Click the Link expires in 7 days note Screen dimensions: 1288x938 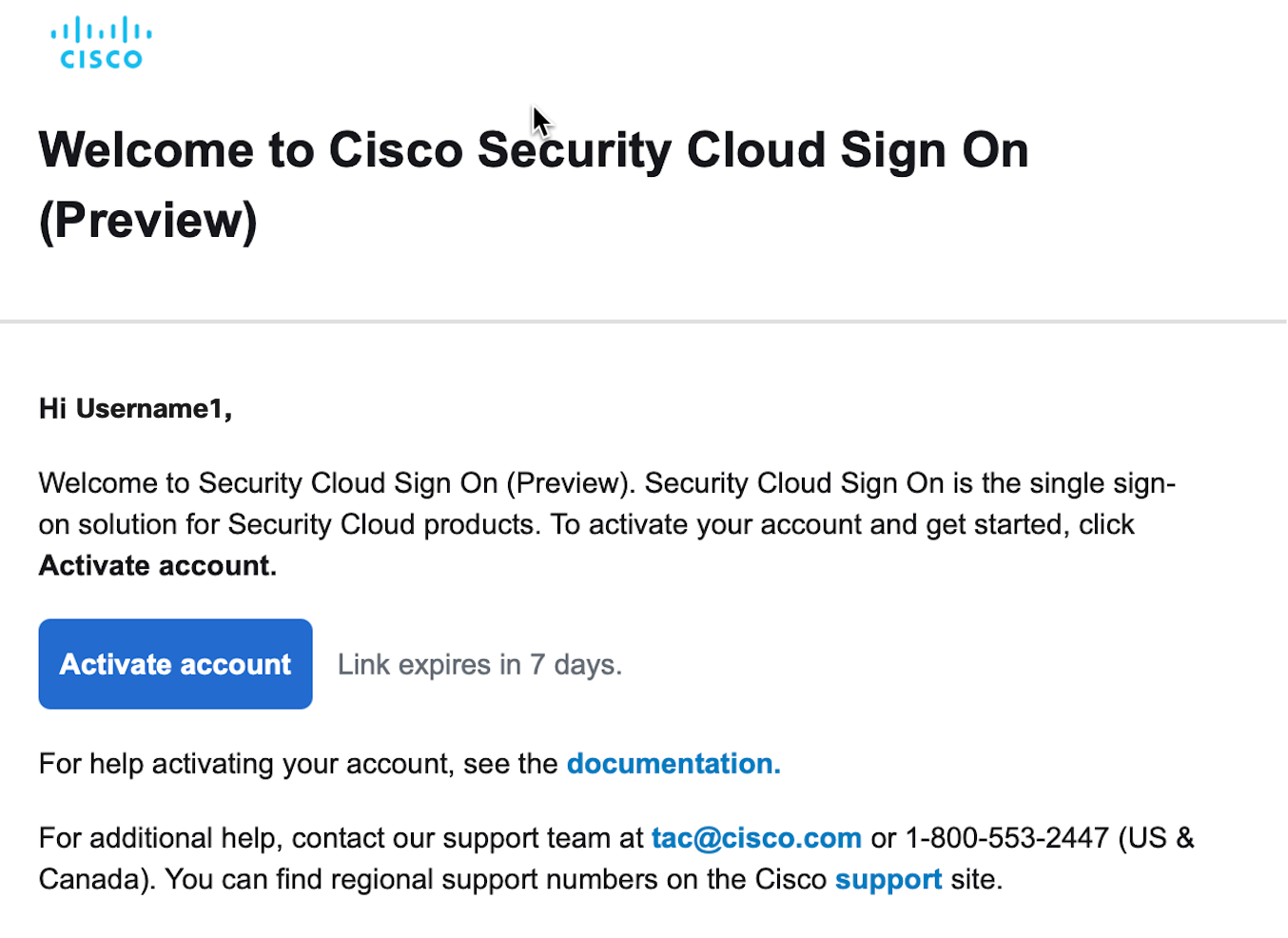click(479, 665)
